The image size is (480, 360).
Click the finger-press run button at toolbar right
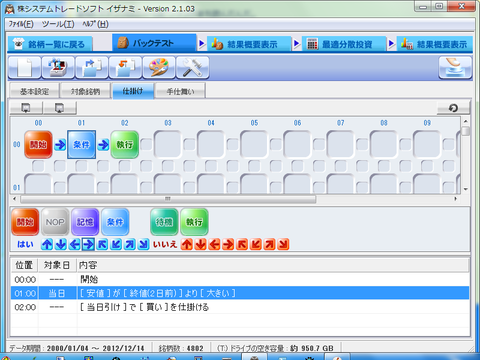[455, 68]
